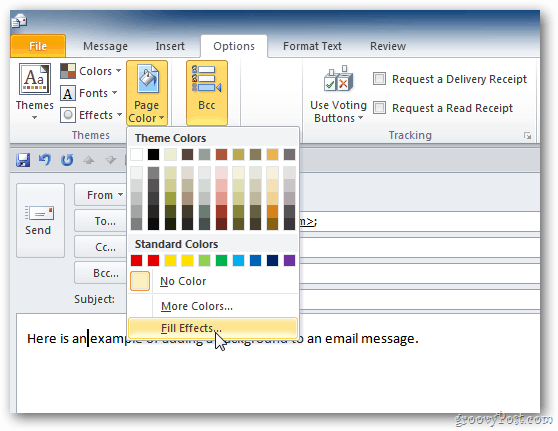This screenshot has width=558, height=431.
Task: Send the email message
Action: (x=40, y=220)
